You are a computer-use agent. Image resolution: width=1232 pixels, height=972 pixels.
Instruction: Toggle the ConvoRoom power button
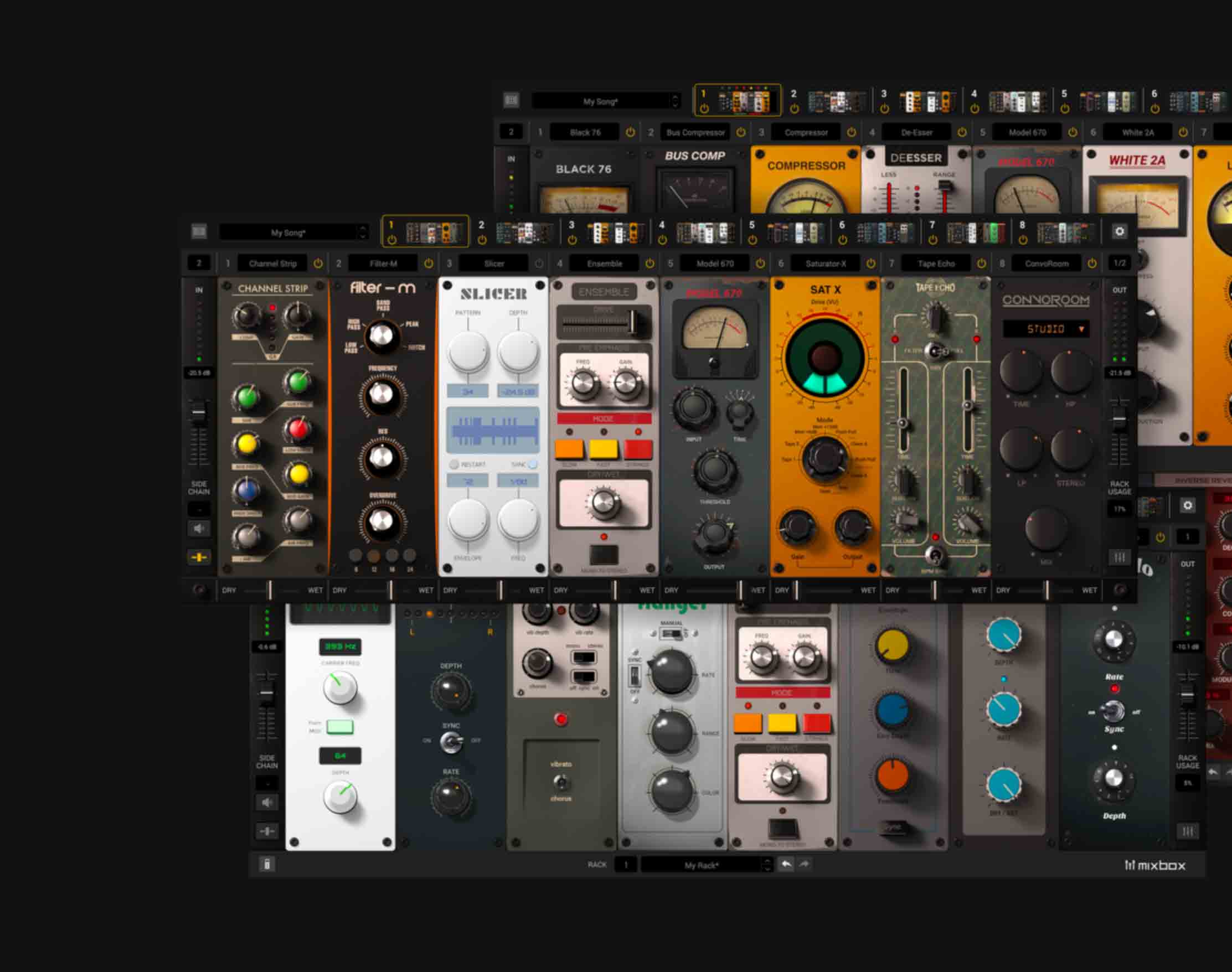coord(1091,263)
